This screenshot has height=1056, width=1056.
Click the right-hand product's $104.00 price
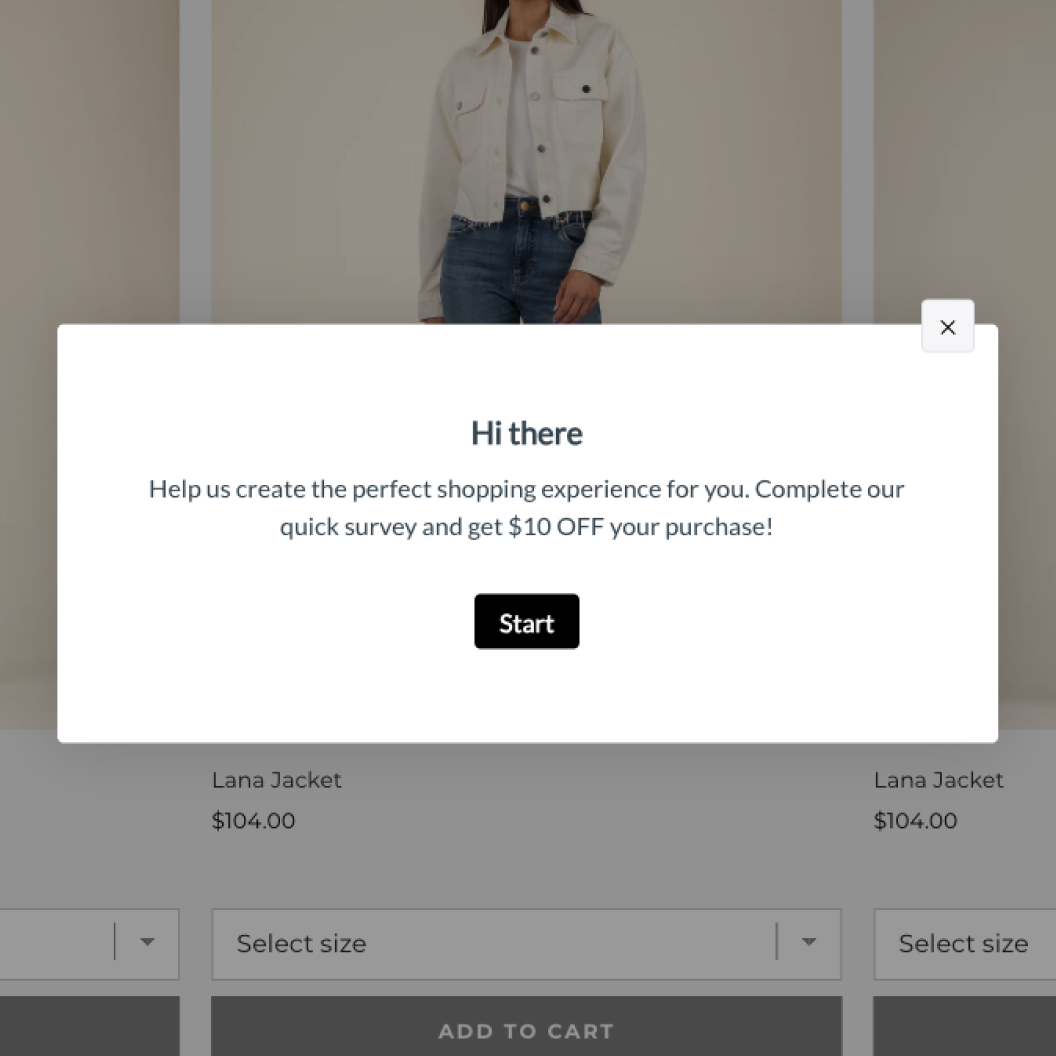pyautogui.click(x=916, y=821)
